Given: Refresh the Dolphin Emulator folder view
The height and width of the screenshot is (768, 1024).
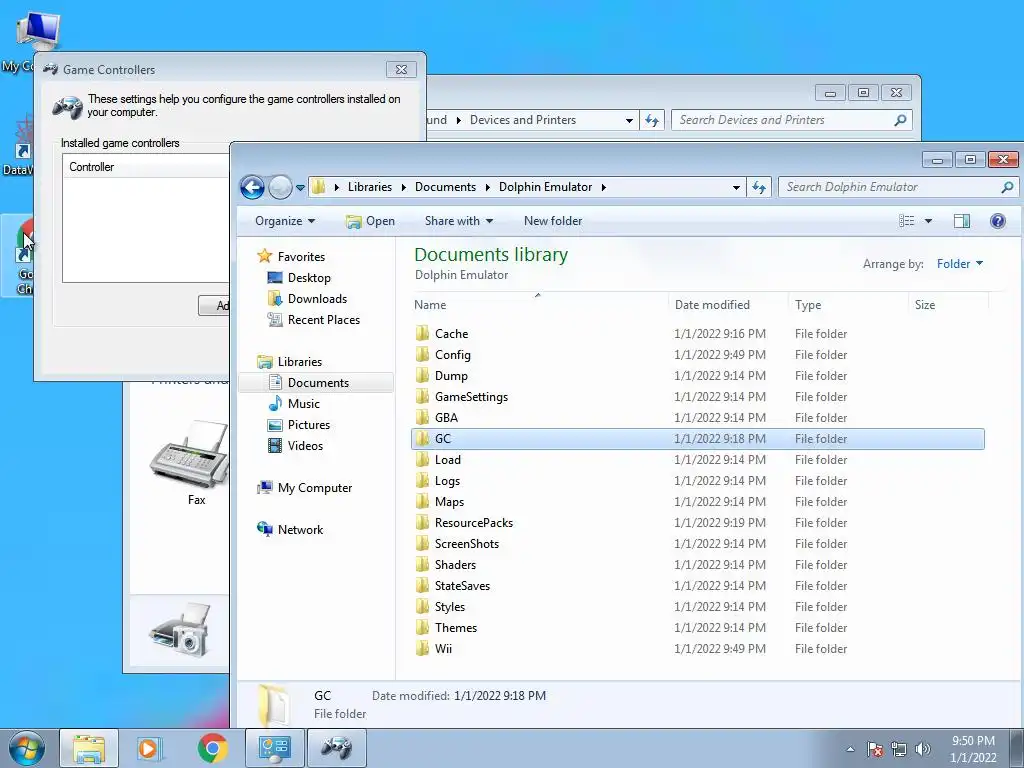Looking at the screenshot, I should pyautogui.click(x=759, y=187).
